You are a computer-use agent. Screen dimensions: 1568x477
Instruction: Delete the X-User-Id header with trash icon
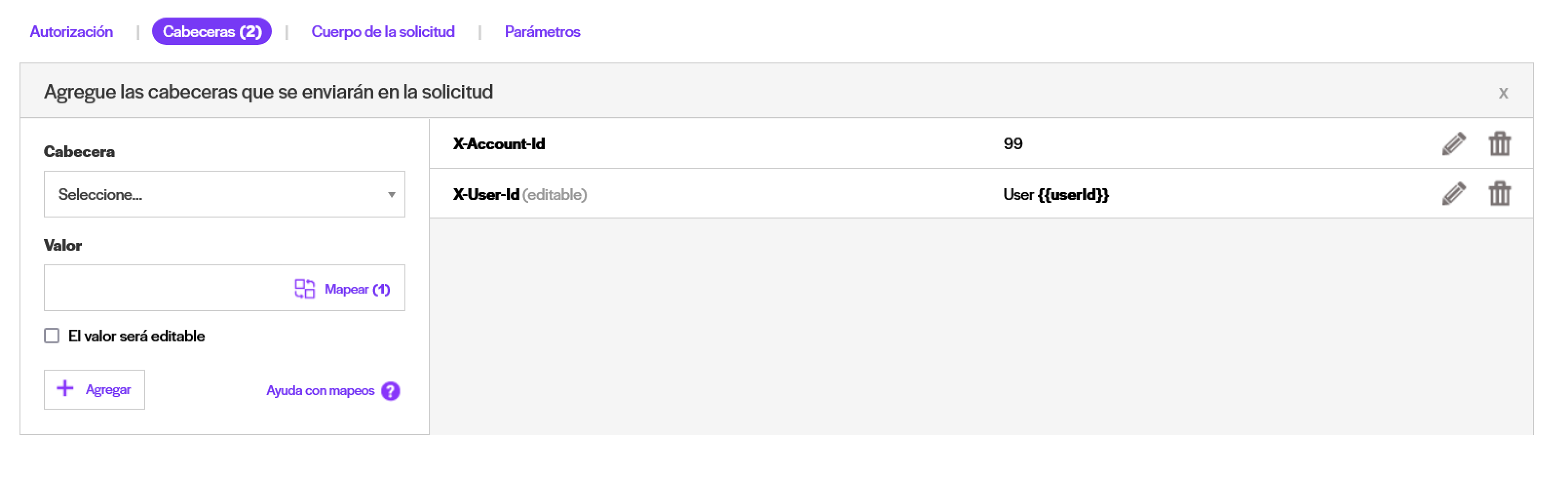pyautogui.click(x=1499, y=194)
